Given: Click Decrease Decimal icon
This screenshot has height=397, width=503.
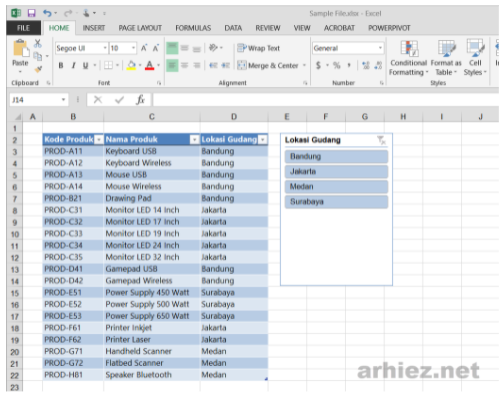Looking at the screenshot, I should pyautogui.click(x=378, y=65).
